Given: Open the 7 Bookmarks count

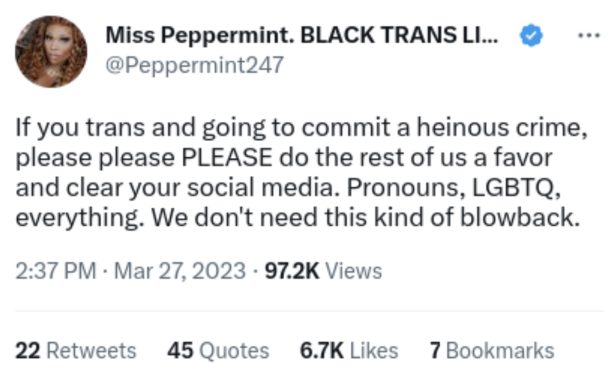Looking at the screenshot, I should (x=492, y=351).
